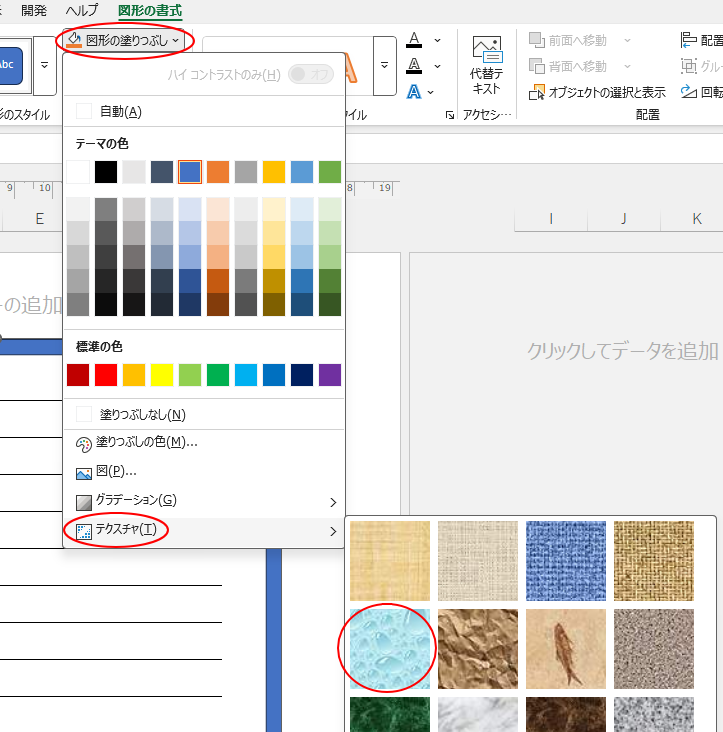Pick white theme color swatch
Screen dimensions: 723x732
click(x=78, y=172)
